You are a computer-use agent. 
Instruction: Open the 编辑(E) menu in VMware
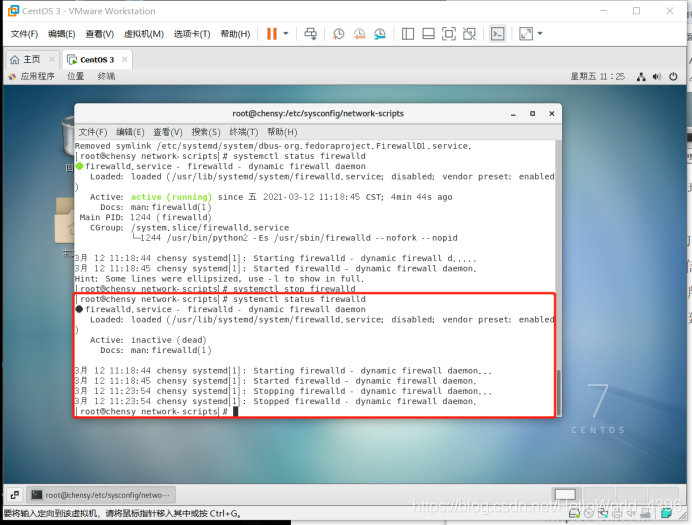(x=61, y=34)
